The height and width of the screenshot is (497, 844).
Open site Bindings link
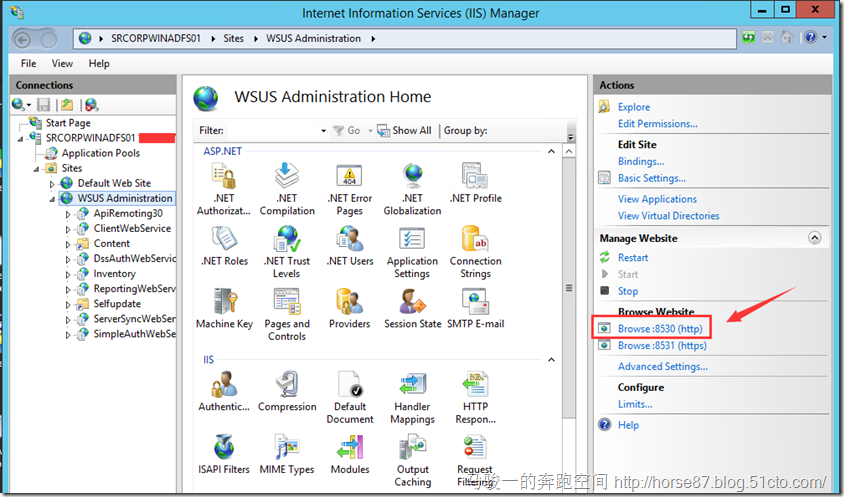point(641,162)
